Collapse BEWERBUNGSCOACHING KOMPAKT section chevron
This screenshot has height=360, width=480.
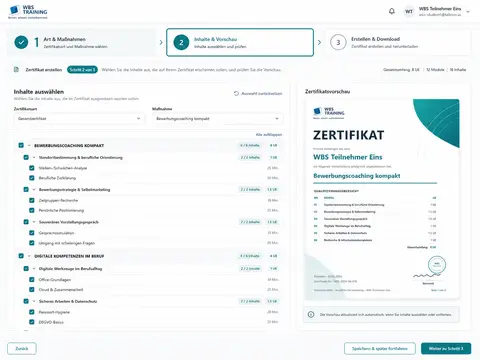29,146
